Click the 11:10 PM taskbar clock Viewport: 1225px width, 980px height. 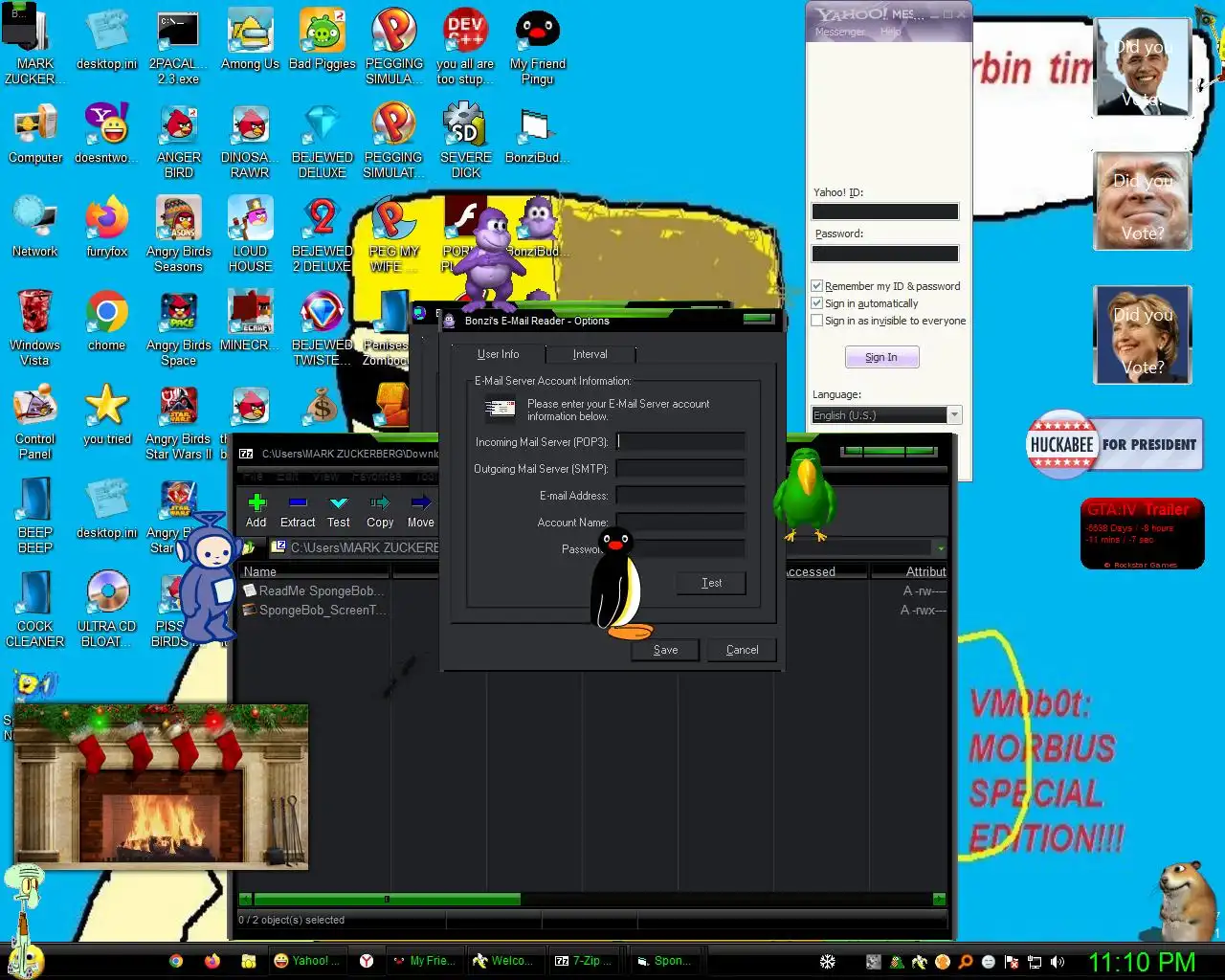pyautogui.click(x=1142, y=962)
